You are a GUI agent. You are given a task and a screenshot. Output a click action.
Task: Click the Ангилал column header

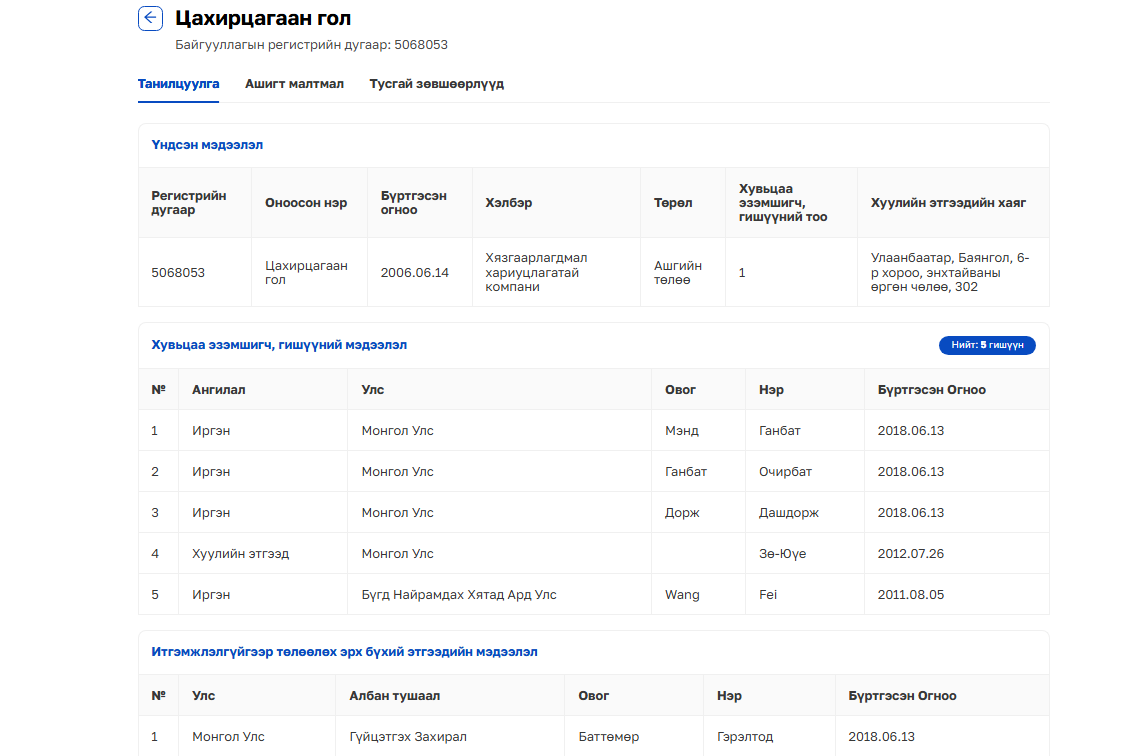point(218,390)
